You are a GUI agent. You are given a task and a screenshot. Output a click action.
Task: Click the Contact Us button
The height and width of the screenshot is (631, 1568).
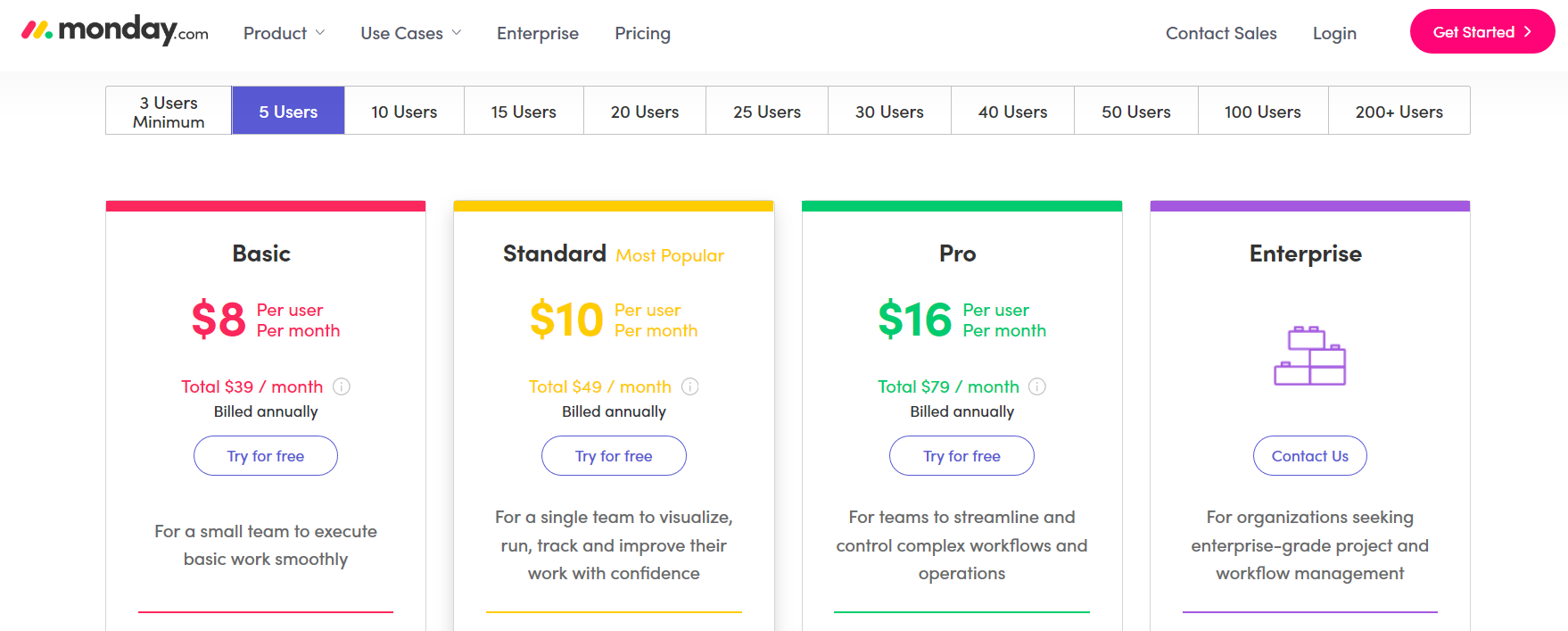1309,456
